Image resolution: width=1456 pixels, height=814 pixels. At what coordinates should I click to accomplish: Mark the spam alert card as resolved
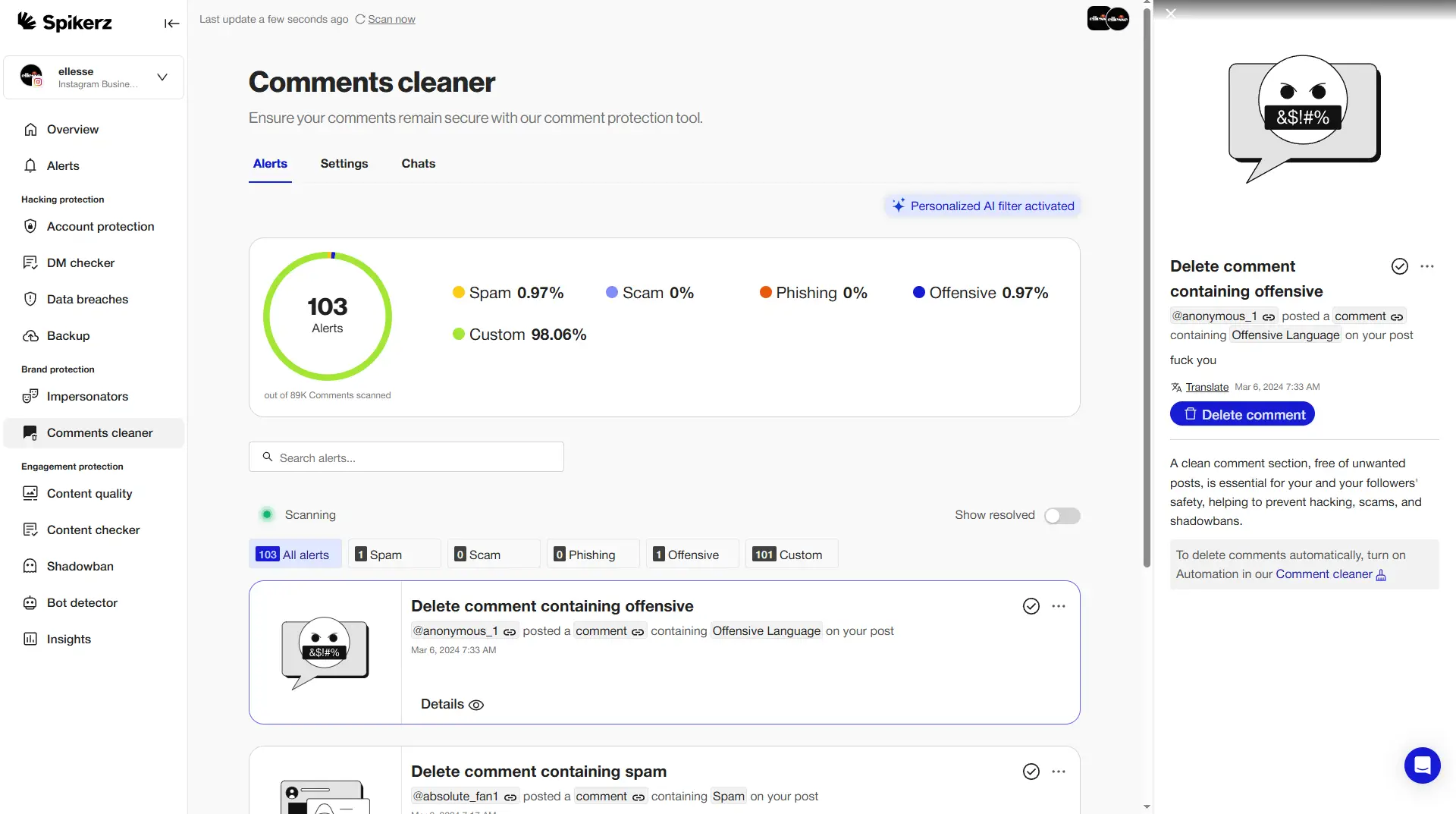click(x=1031, y=772)
